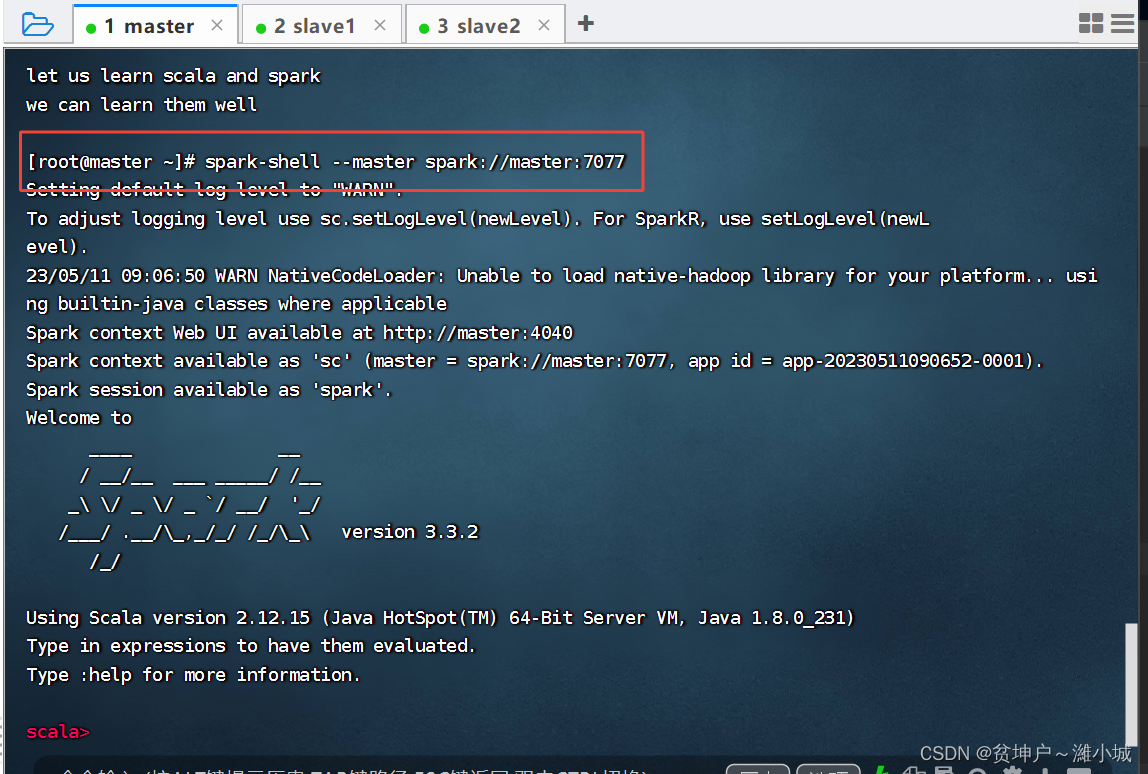Click the red scala> prompt
This screenshot has width=1148, height=774.
click(58, 732)
